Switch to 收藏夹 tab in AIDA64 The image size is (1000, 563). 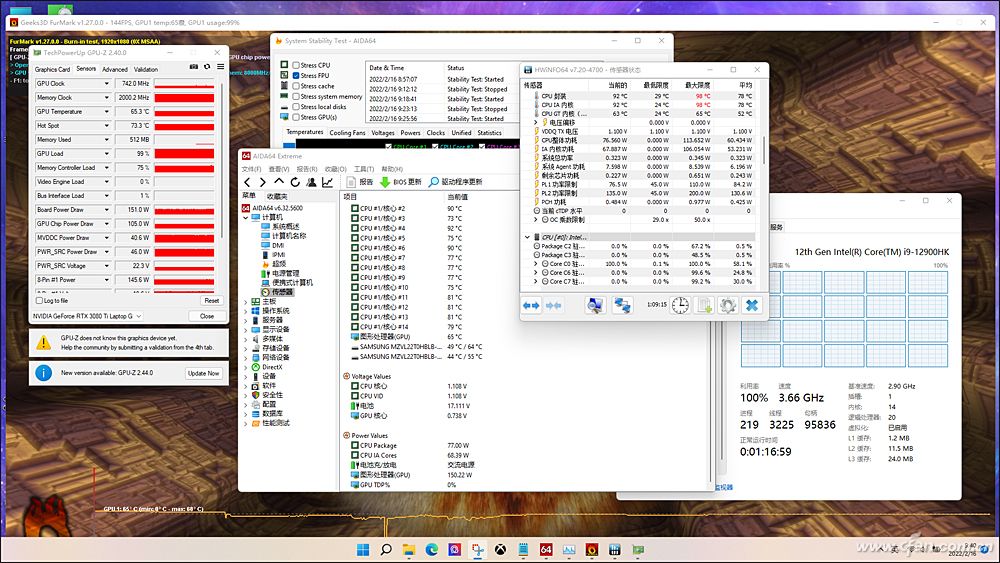pos(277,196)
